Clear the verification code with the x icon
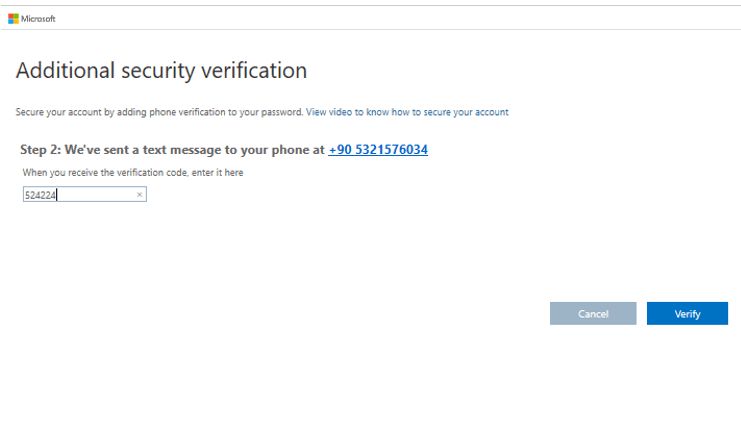This screenshot has height=428, width=741. click(x=139, y=195)
